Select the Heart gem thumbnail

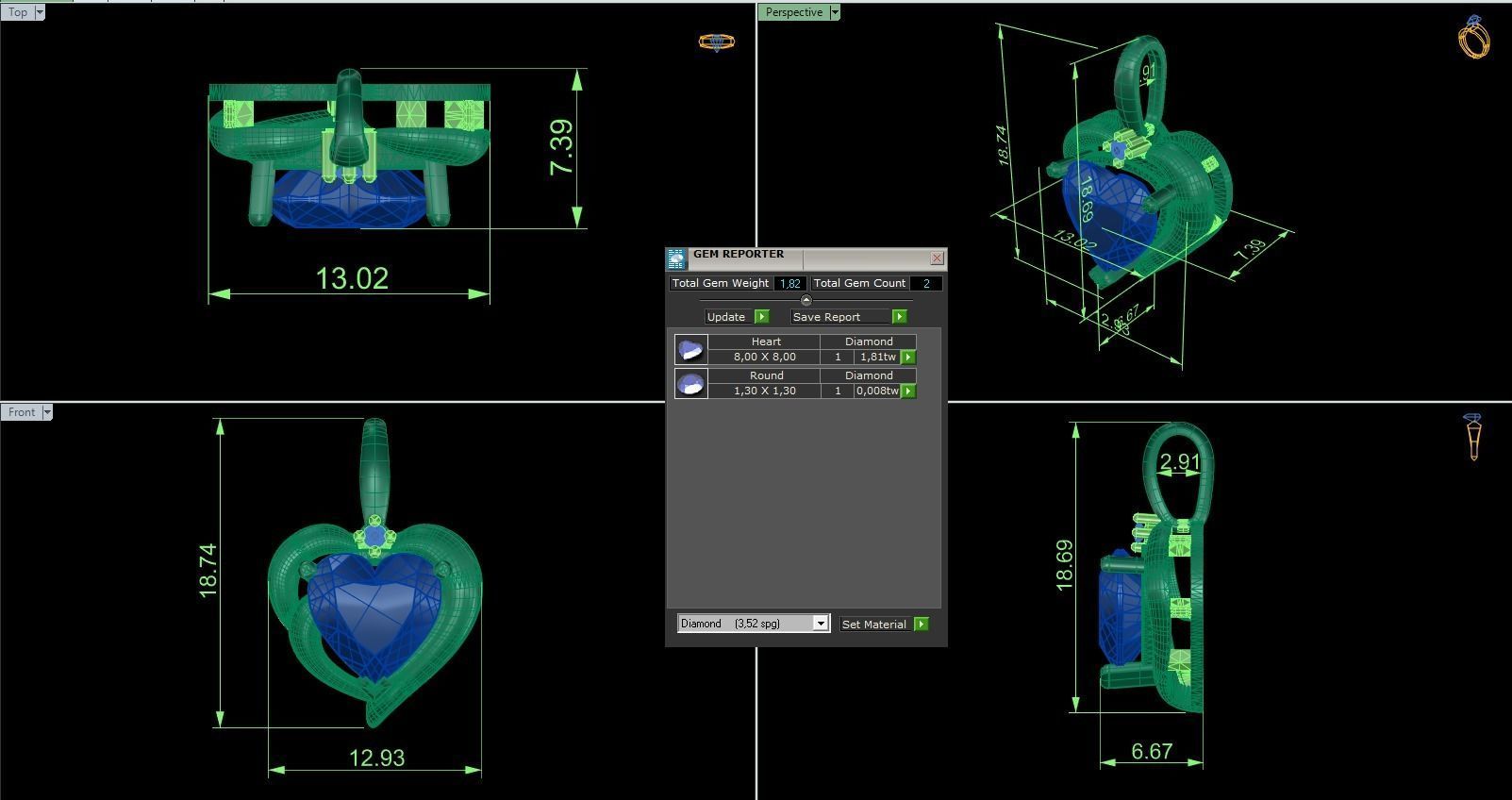point(691,349)
